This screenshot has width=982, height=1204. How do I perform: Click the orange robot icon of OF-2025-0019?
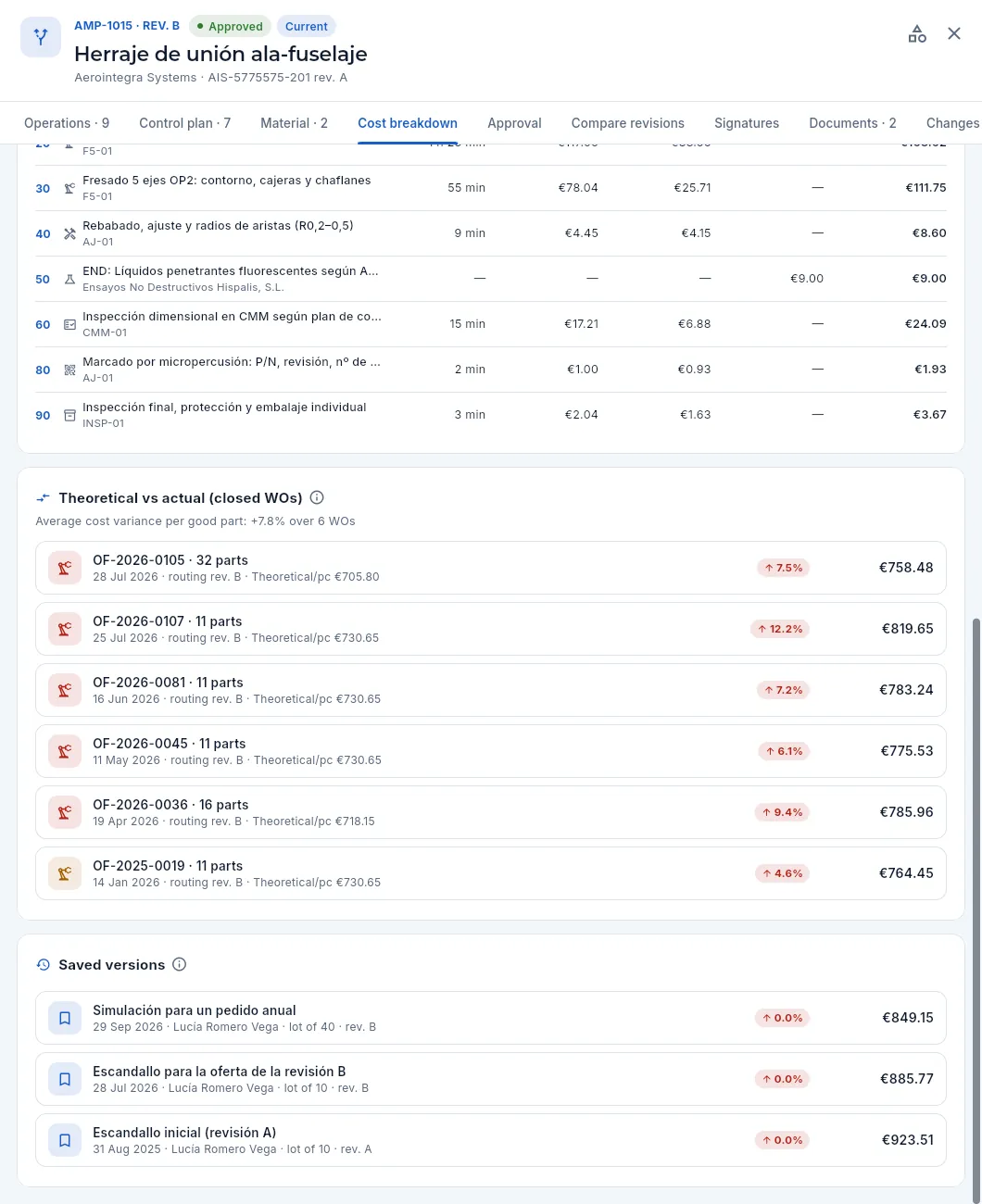click(x=65, y=873)
